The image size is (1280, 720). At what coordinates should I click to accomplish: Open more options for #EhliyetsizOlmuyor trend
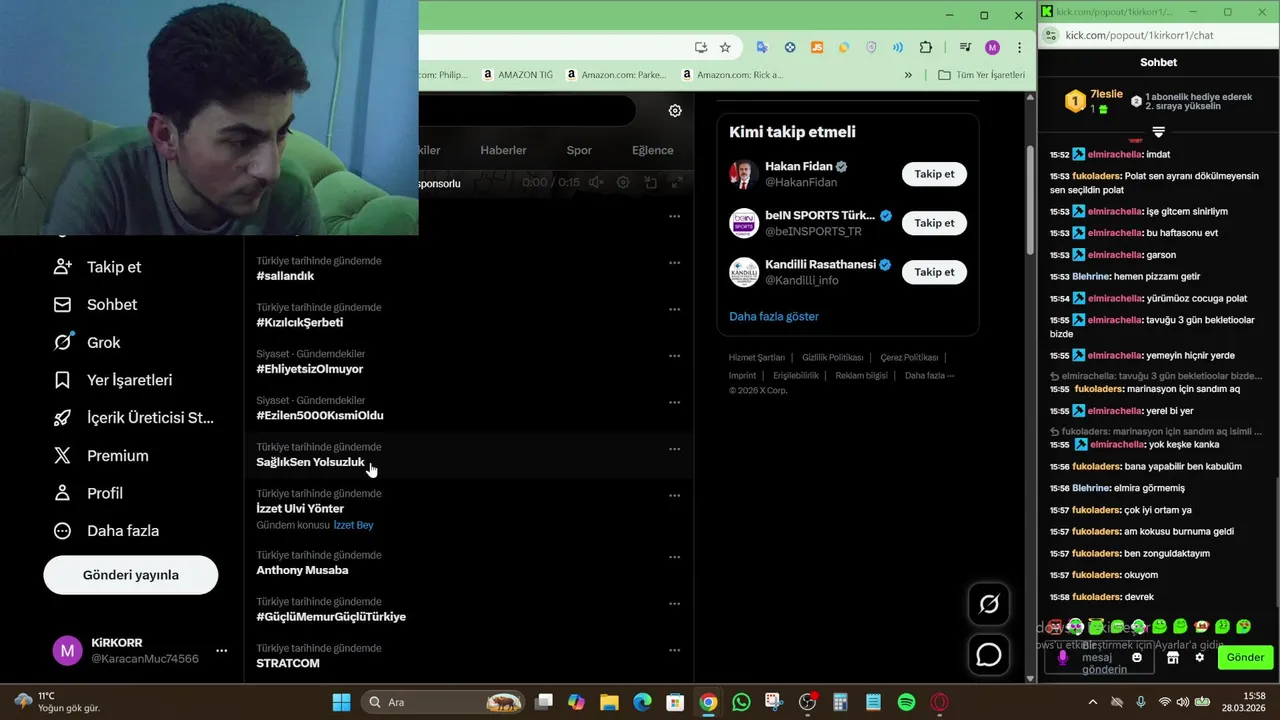(x=674, y=356)
